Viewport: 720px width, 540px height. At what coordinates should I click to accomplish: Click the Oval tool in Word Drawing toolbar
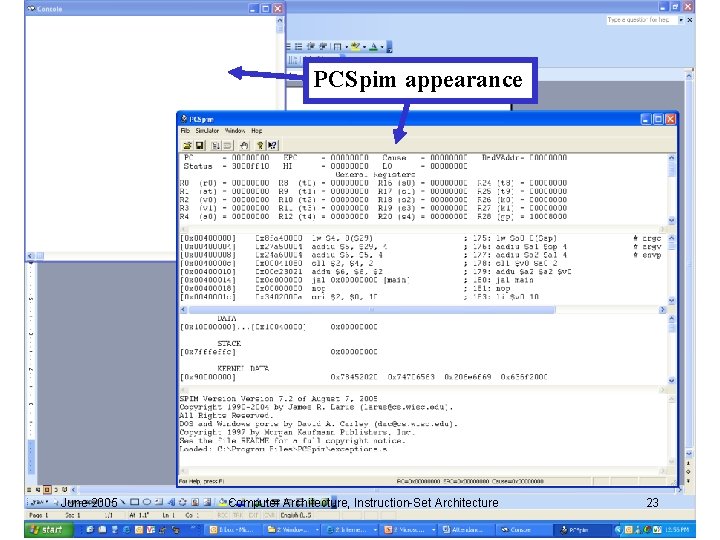pyautogui.click(x=147, y=502)
